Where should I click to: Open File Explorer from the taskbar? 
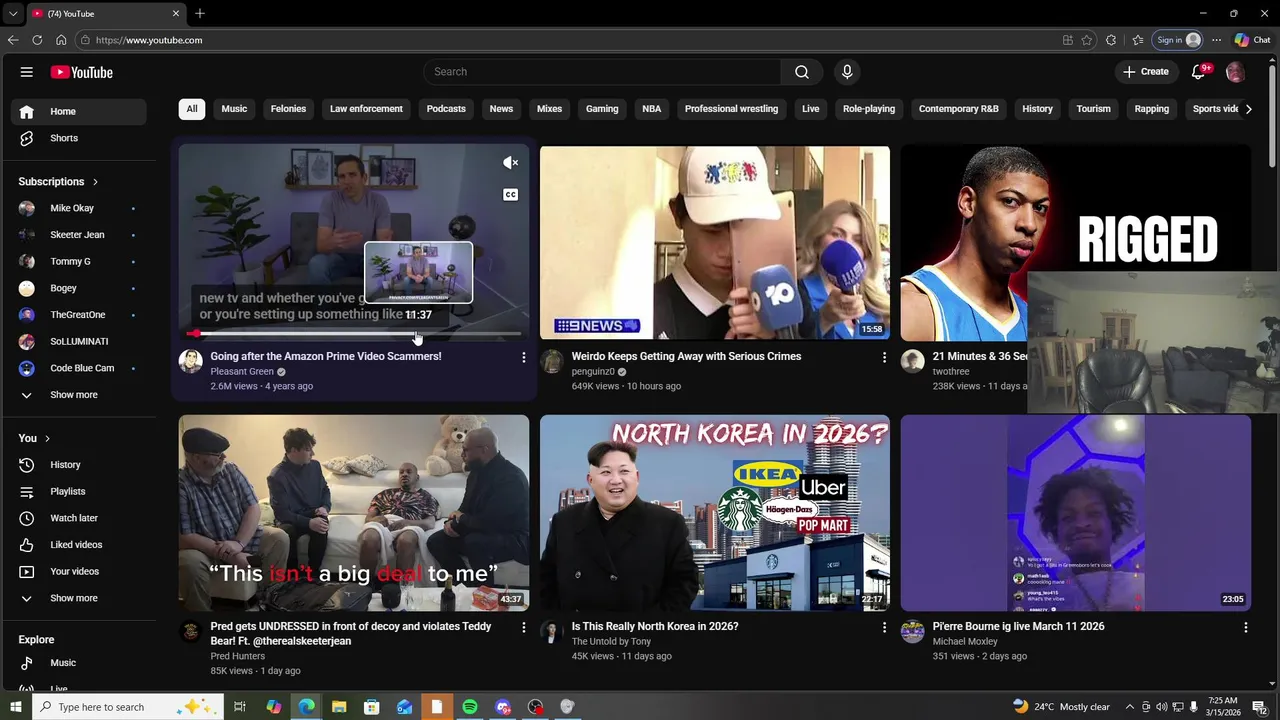339,707
